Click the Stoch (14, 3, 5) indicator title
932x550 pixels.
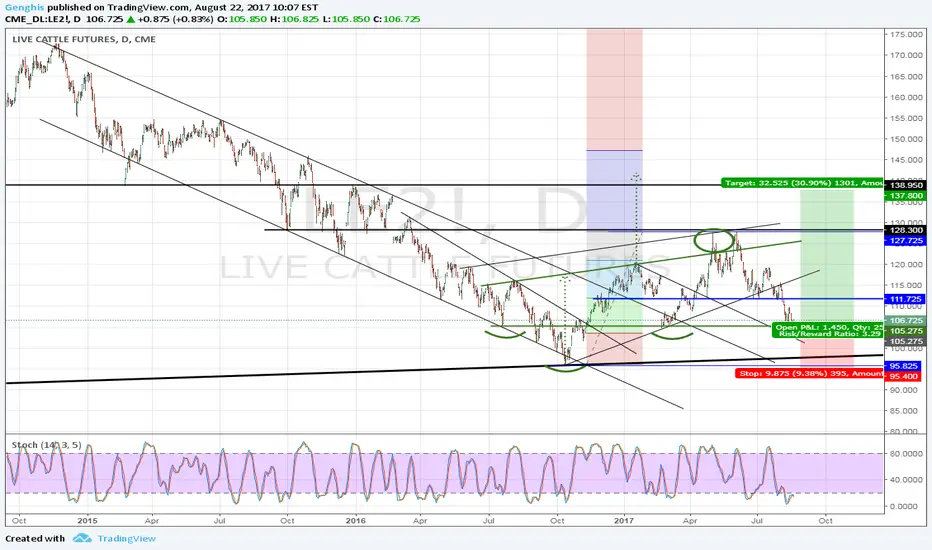click(46, 445)
